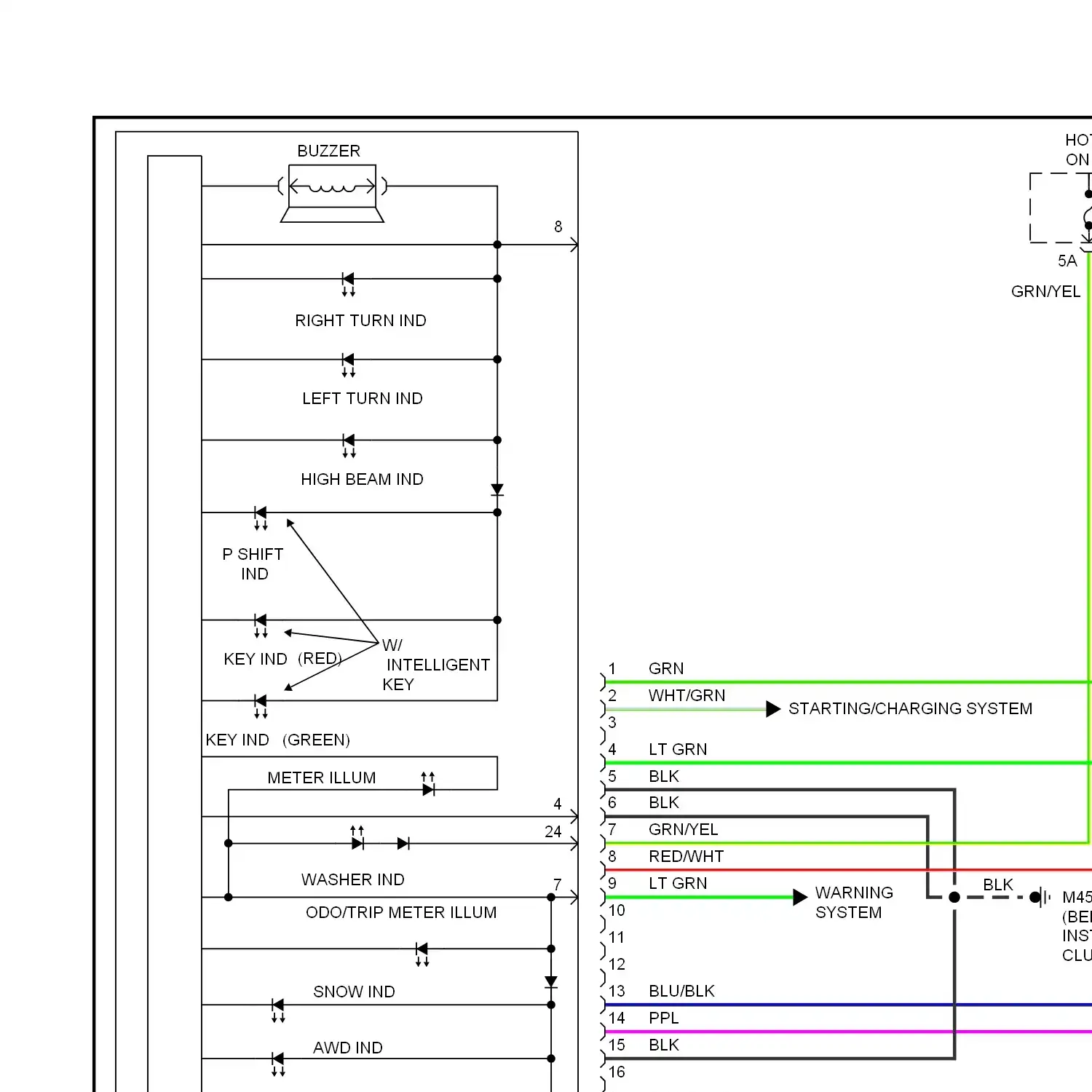Image resolution: width=1092 pixels, height=1092 pixels.
Task: Click the WHT/GRN label at pin 2
Action: pos(687,695)
